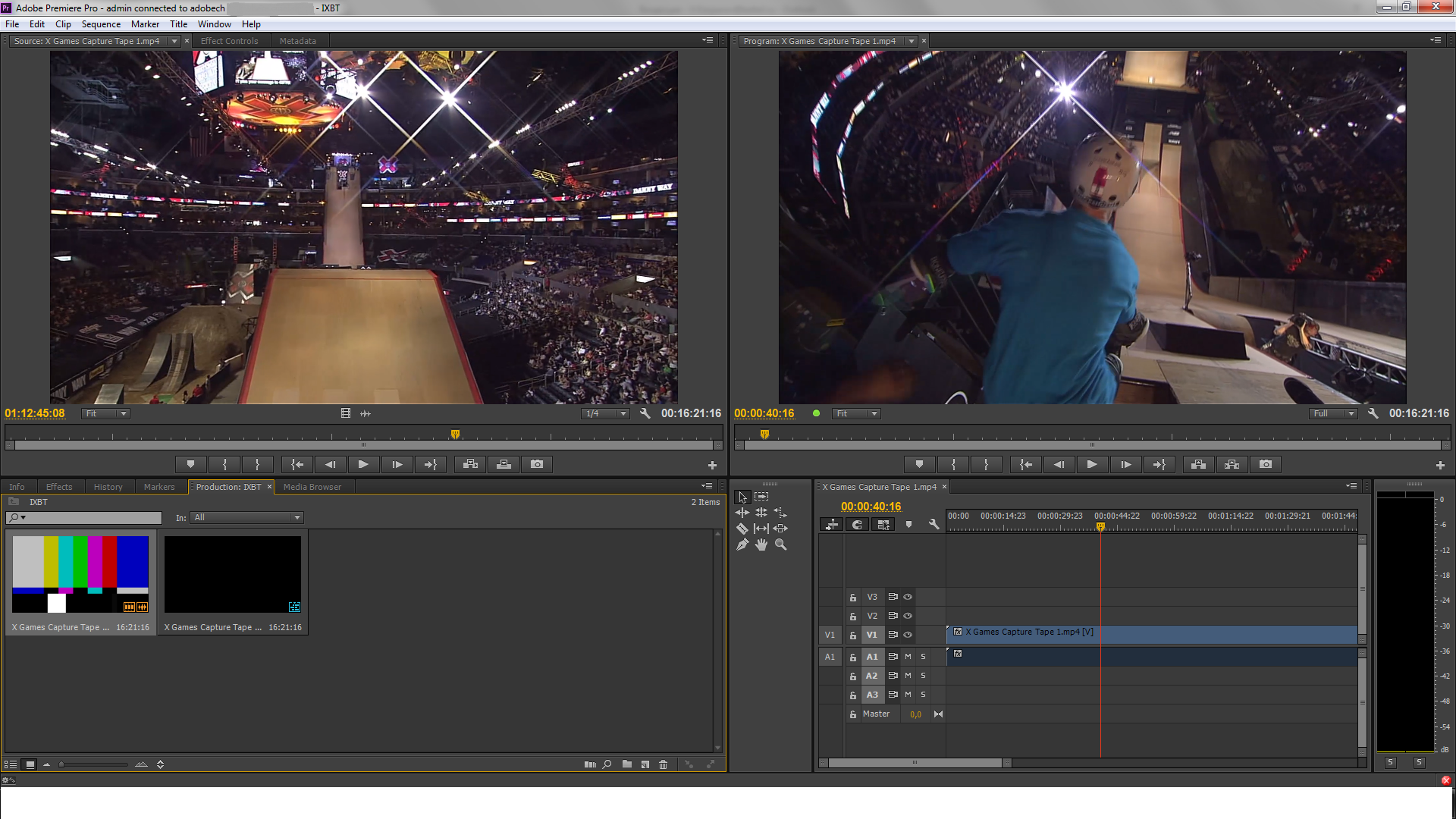Open the Source monitor 1/4 resolution dropdown
The height and width of the screenshot is (819, 1456).
pos(606,413)
